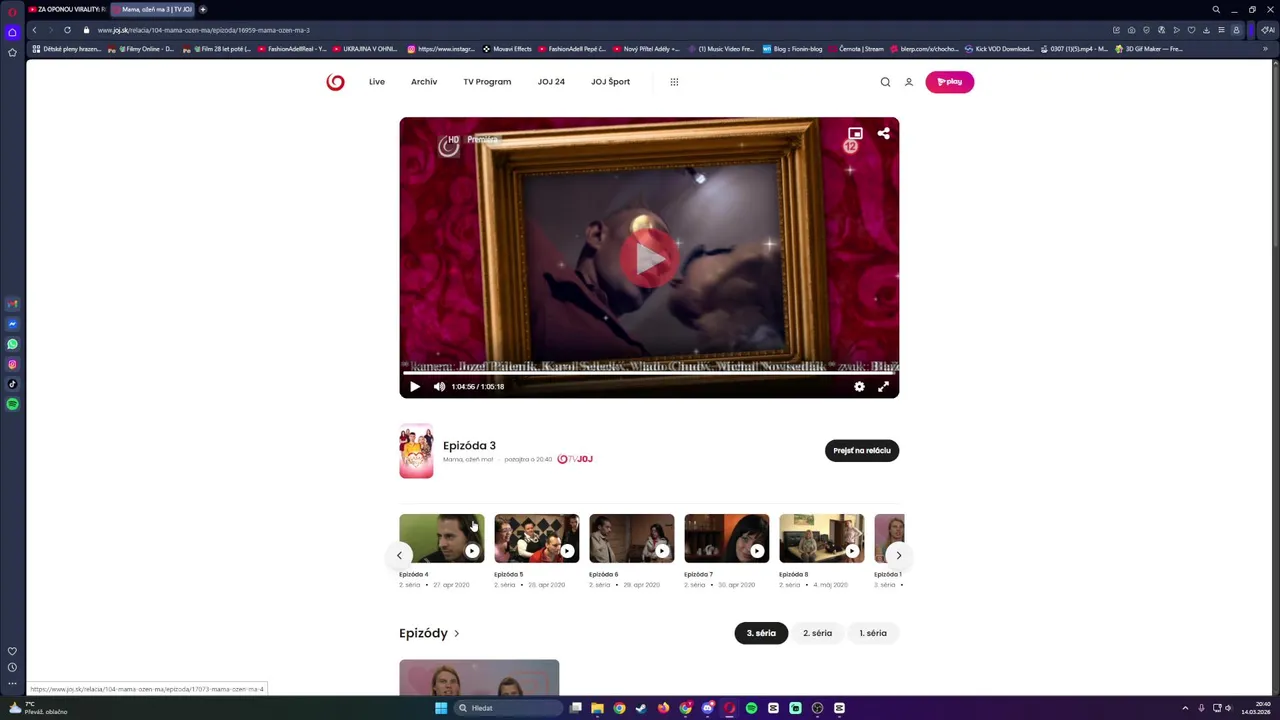The width and height of the screenshot is (1280, 720).
Task: Mute the video with speaker icon
Action: tap(439, 386)
